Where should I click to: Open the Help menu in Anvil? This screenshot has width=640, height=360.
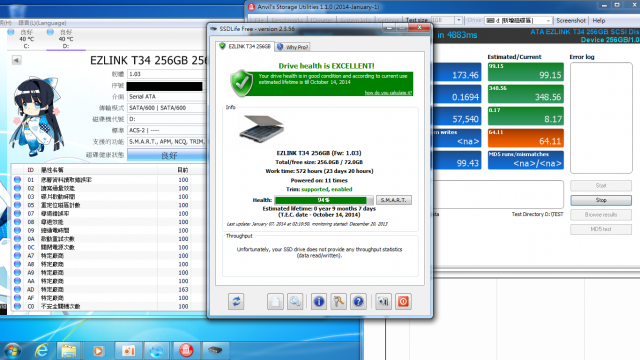pyautogui.click(x=599, y=20)
